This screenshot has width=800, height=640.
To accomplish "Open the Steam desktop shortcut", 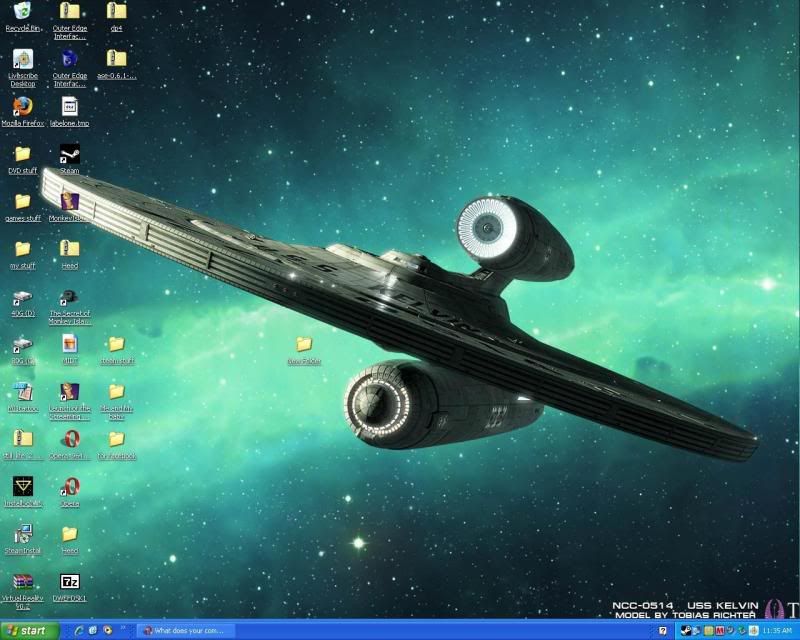I will pyautogui.click(x=69, y=159).
